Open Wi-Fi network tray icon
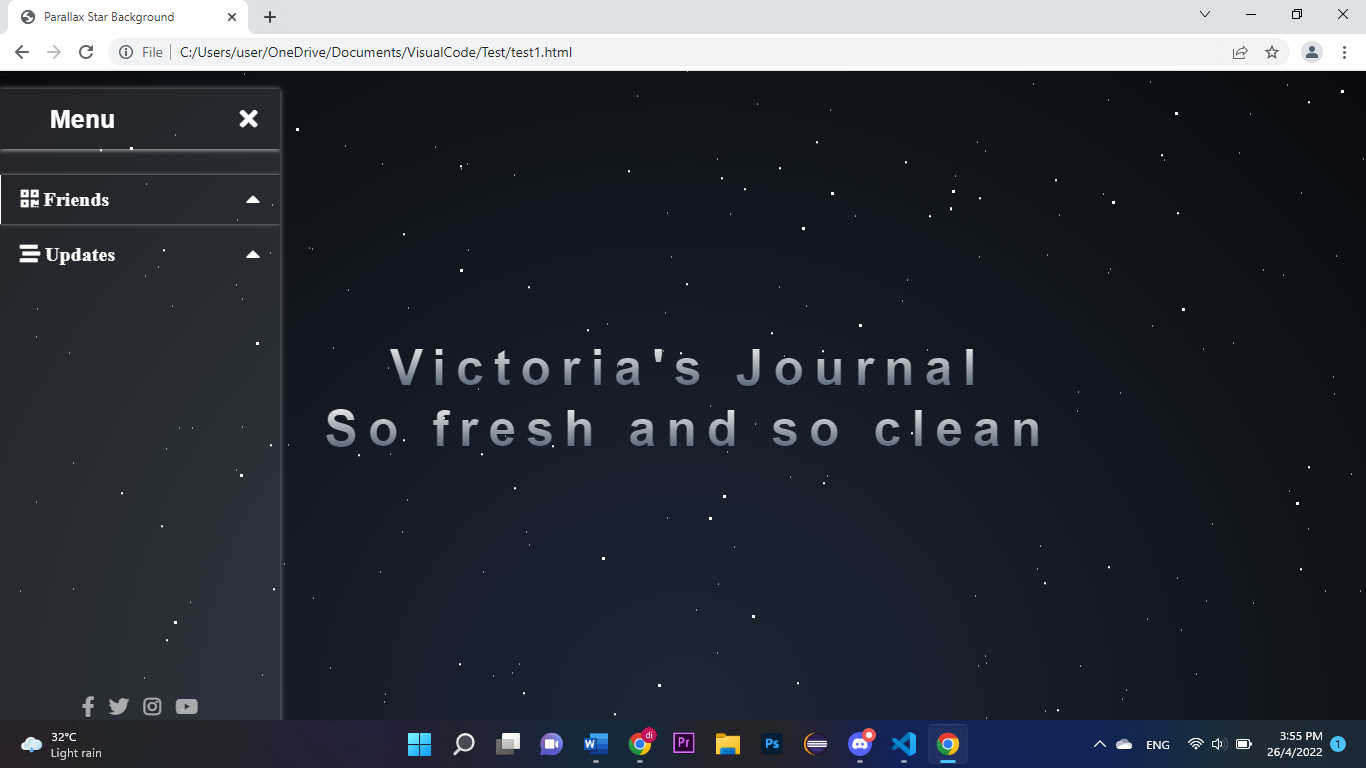This screenshot has height=768, width=1366. click(x=1195, y=744)
